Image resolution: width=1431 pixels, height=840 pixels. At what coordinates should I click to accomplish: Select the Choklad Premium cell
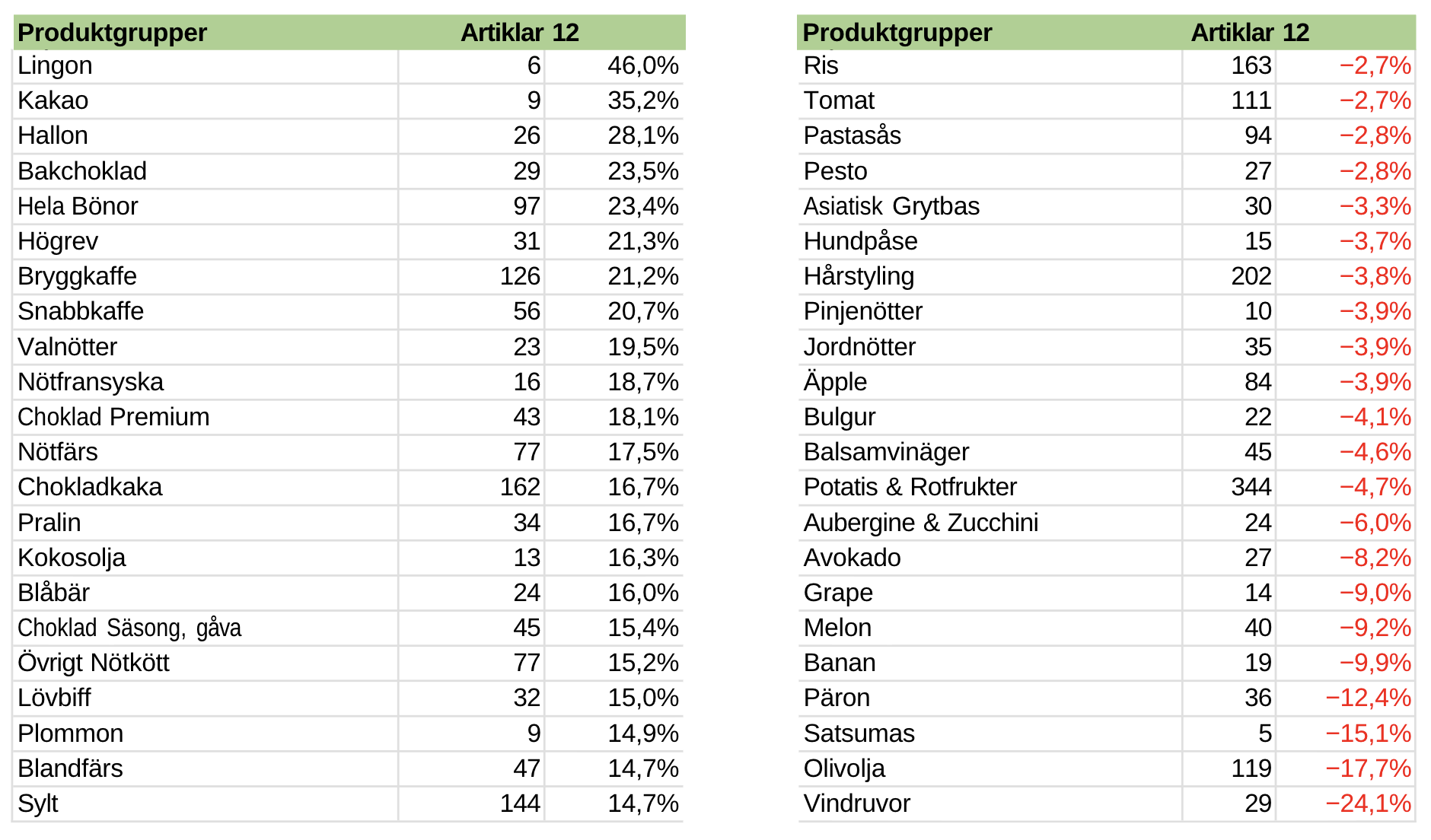[113, 417]
